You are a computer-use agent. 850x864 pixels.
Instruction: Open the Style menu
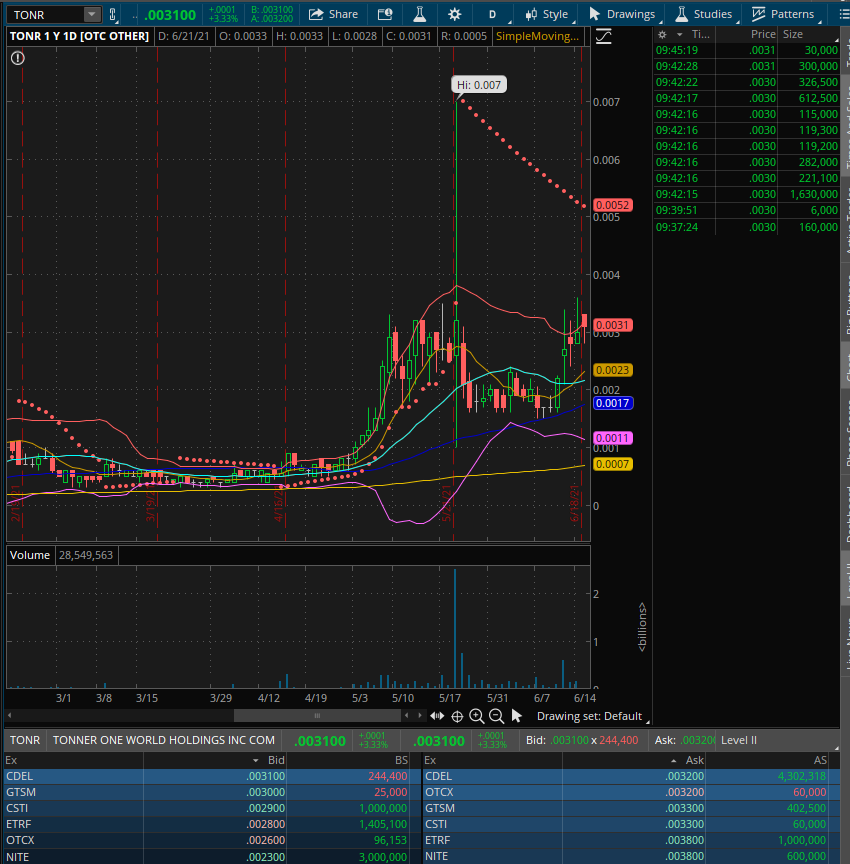point(546,14)
